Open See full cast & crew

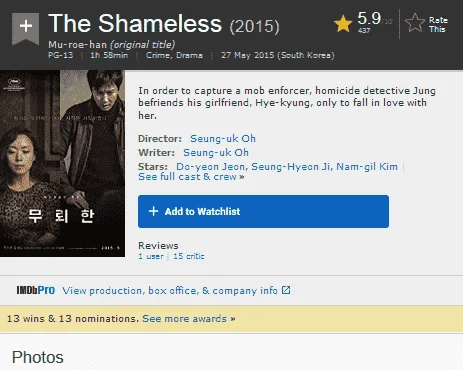tap(191, 177)
